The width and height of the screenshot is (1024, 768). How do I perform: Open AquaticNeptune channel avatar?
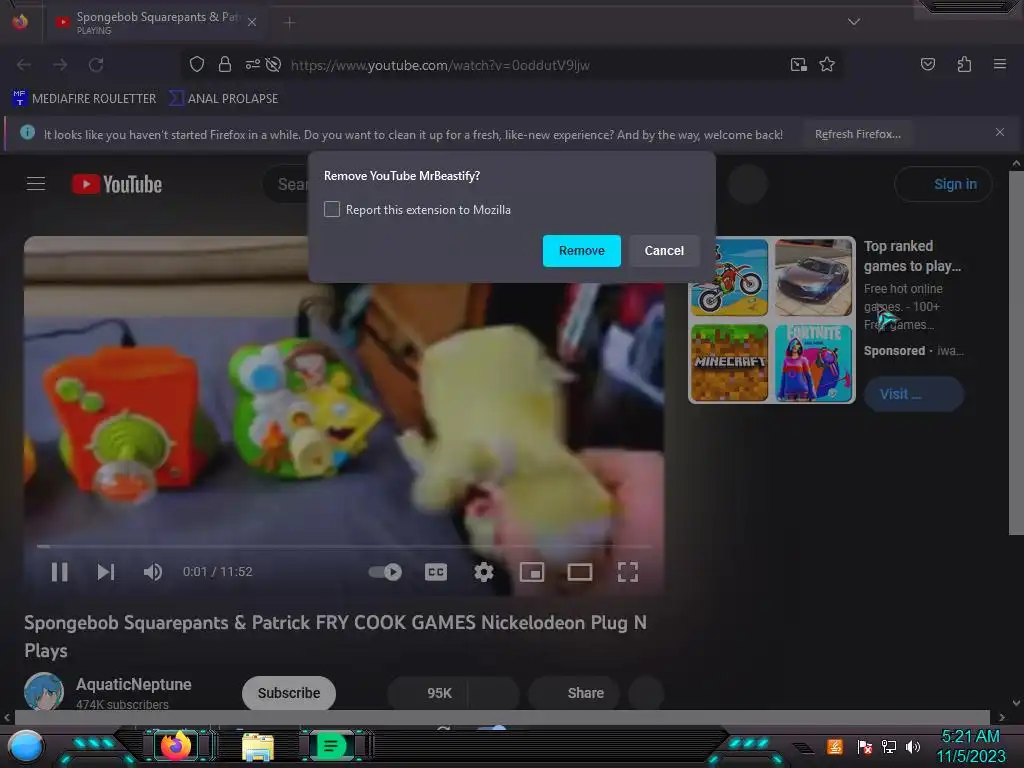coord(44,691)
